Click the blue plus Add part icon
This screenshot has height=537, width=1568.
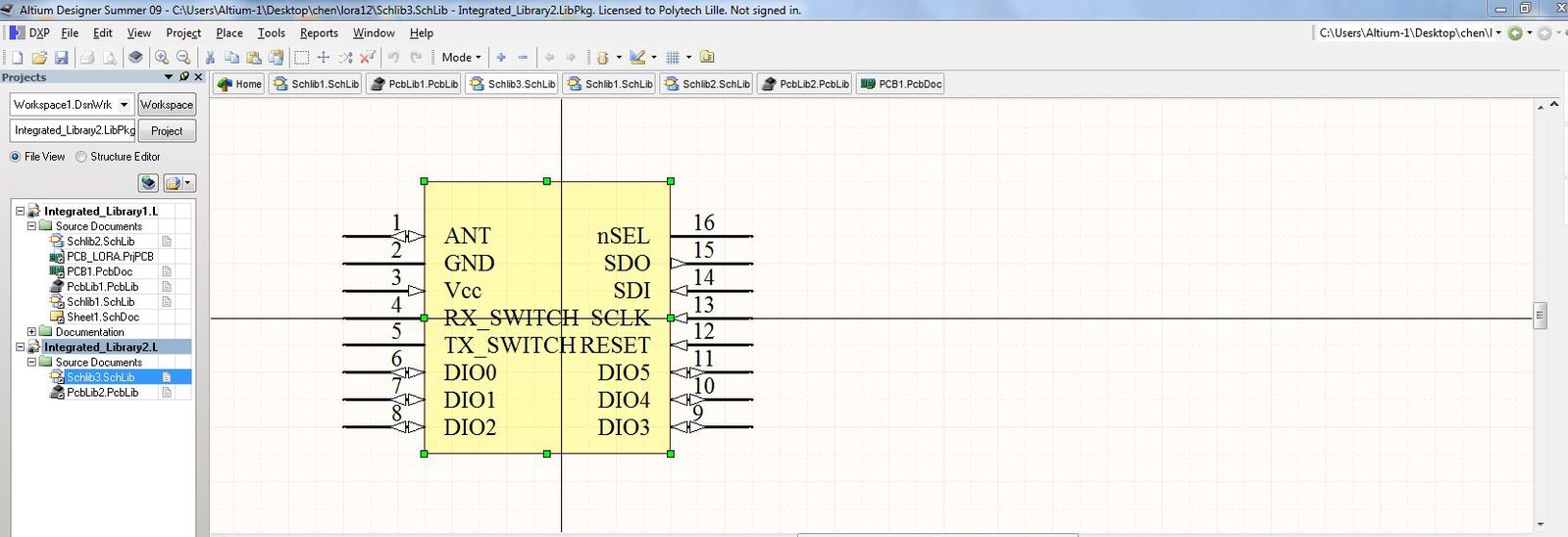[501, 58]
